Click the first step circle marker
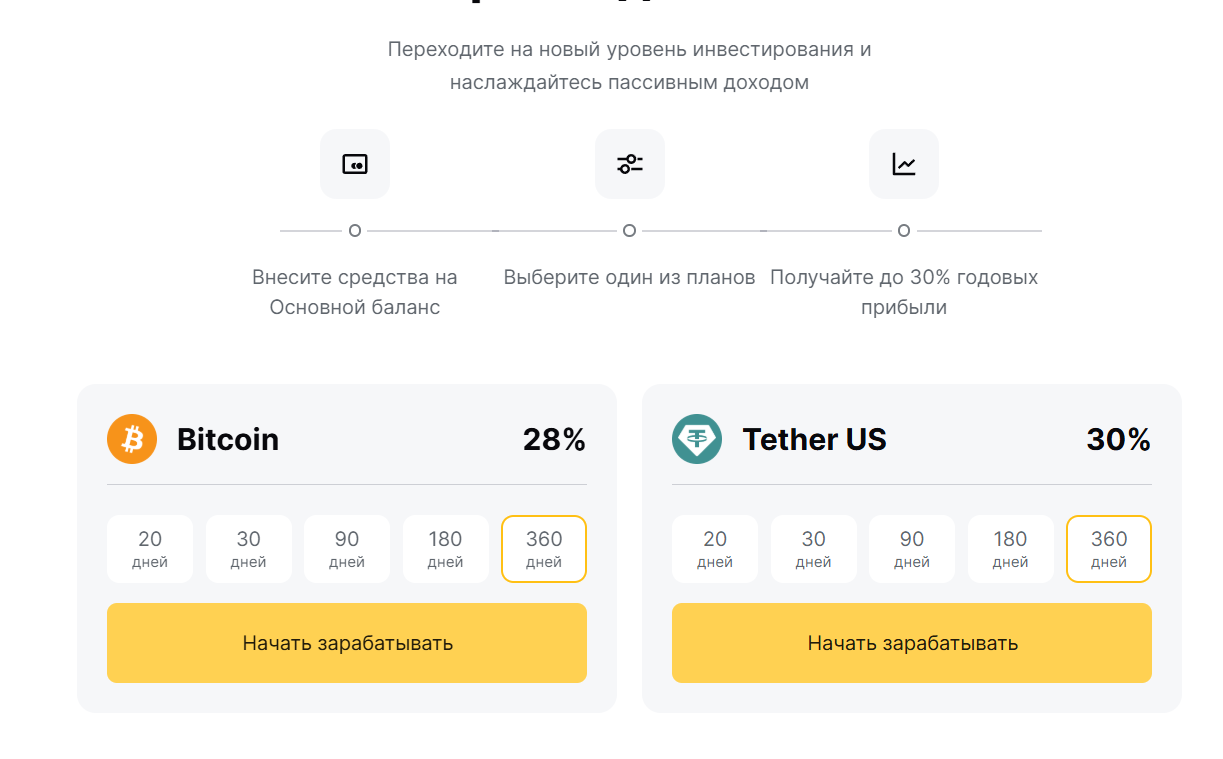 [355, 231]
